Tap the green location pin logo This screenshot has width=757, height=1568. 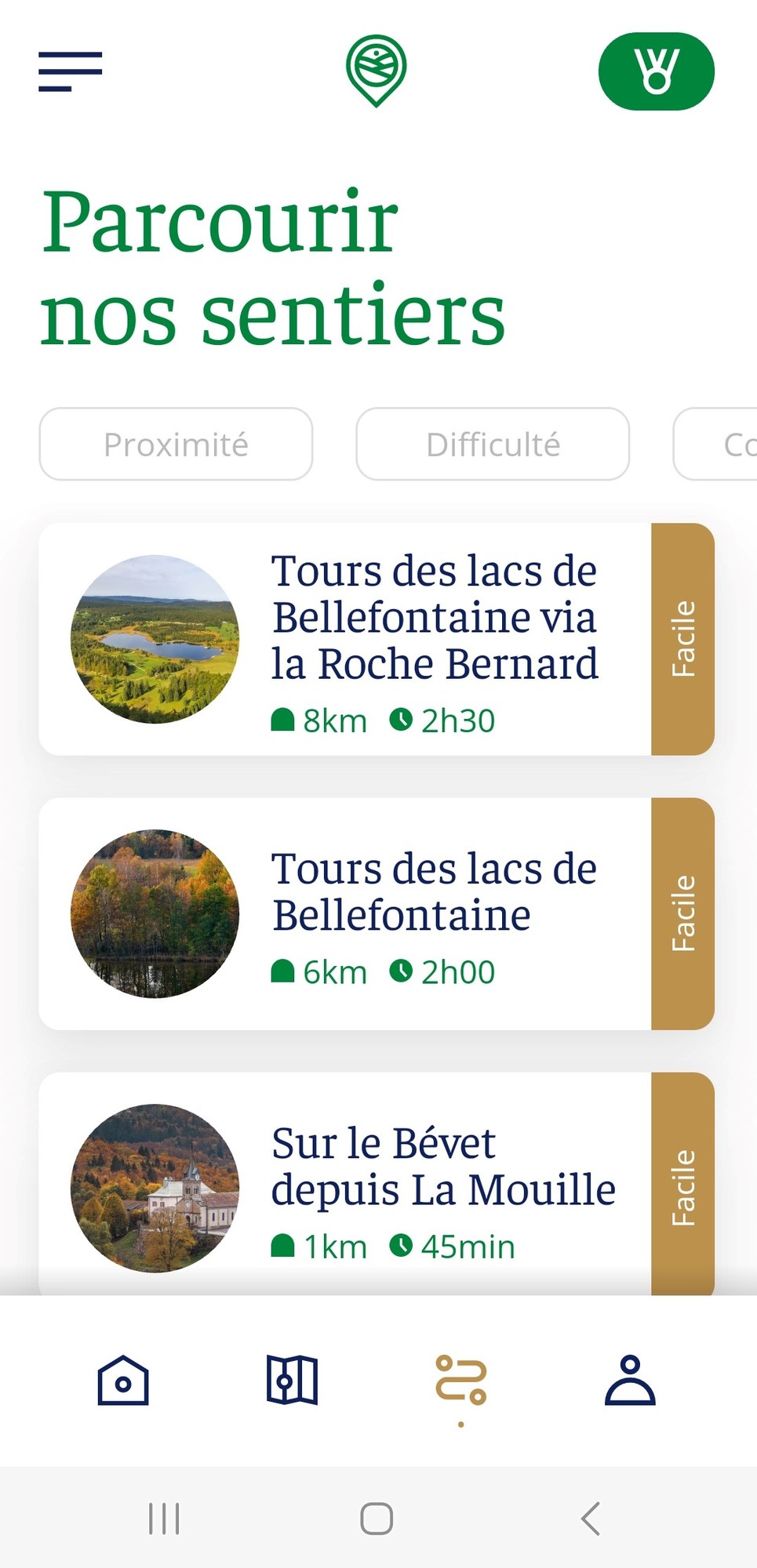pyautogui.click(x=377, y=71)
